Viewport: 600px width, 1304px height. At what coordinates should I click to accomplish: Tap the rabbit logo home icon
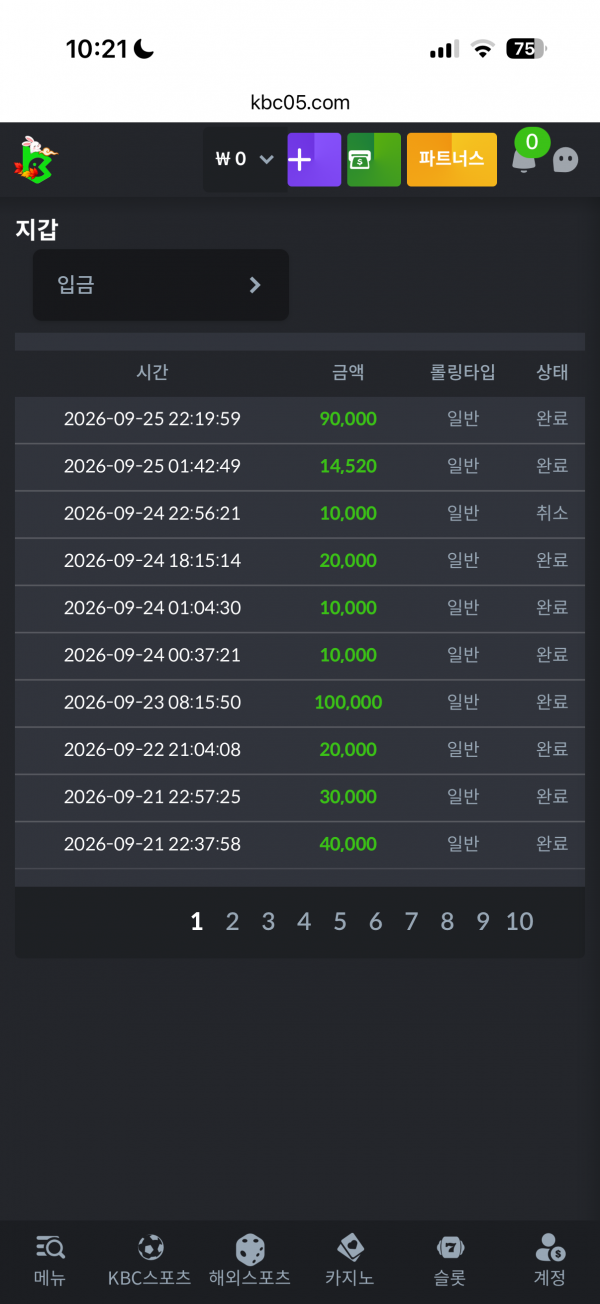point(35,160)
